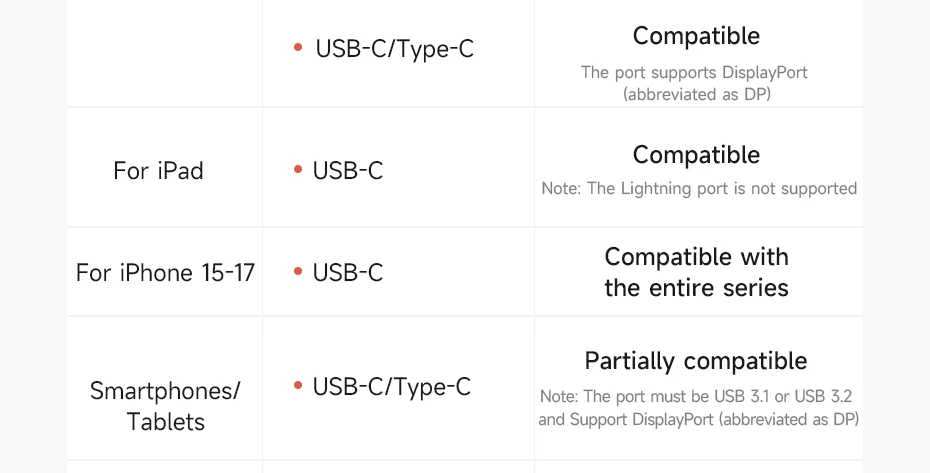Click the orange bullet before USB-C/Type-C at top

[x=298, y=47]
